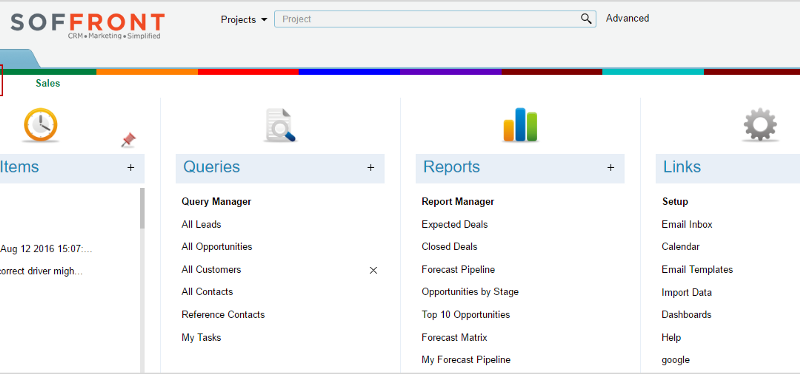Open the Aug 12 2016 item
This screenshot has width=800, height=374.
(x=46, y=249)
